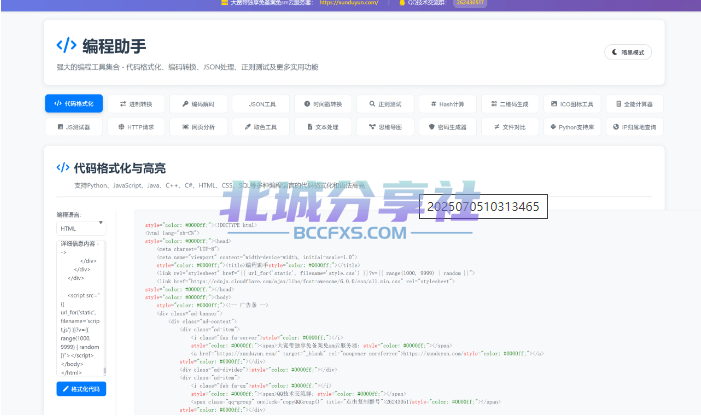Open the 代码格式化 code formatting tab

coord(74,104)
